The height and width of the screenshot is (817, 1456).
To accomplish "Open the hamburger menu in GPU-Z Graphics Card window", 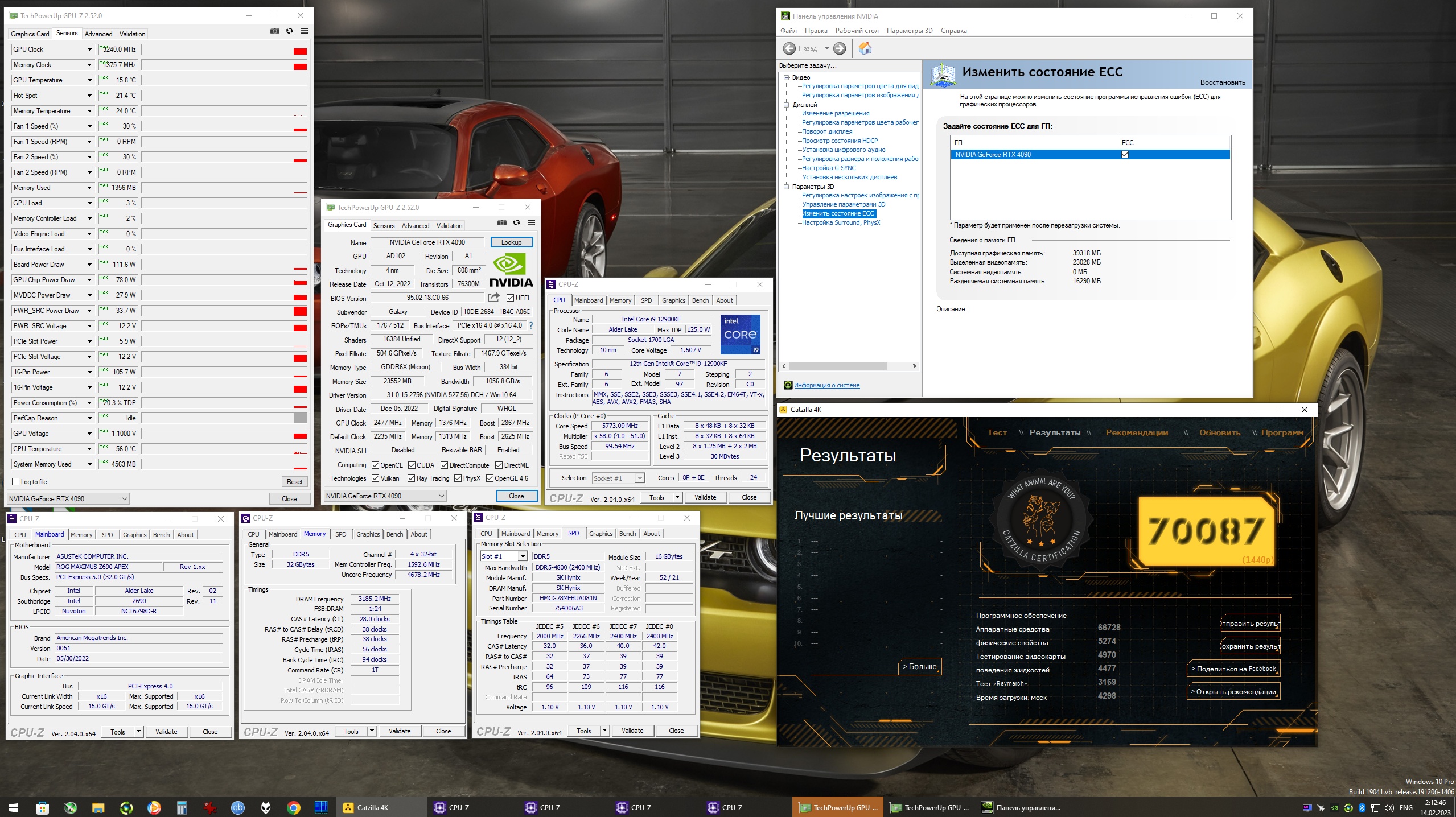I will (532, 222).
